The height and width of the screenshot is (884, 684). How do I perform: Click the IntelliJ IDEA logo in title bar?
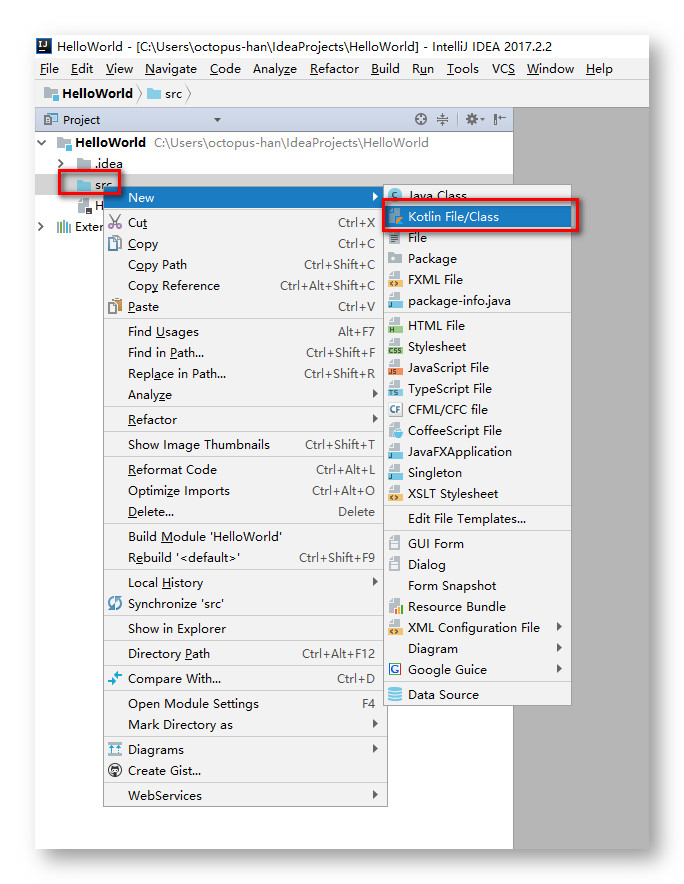click(x=45, y=46)
